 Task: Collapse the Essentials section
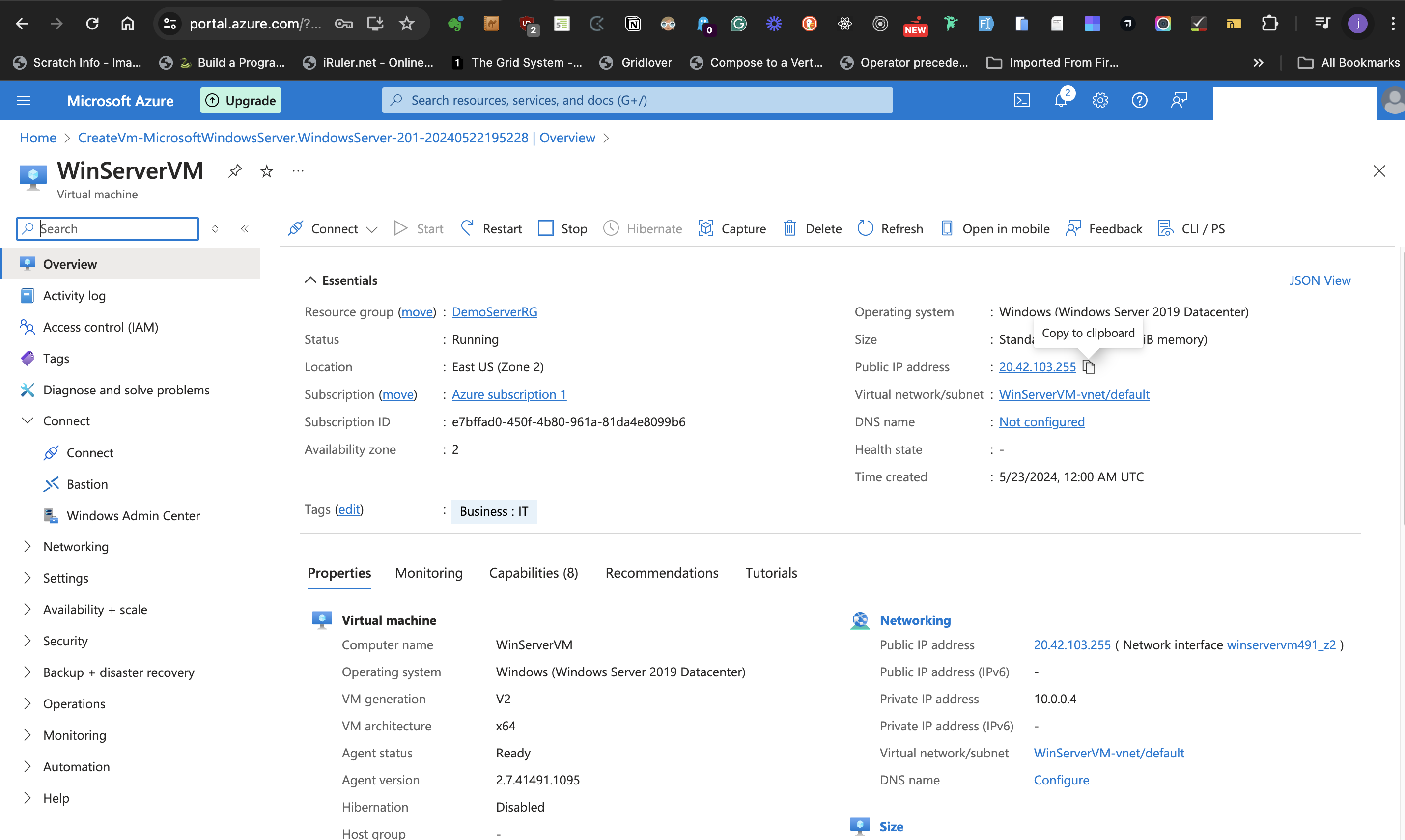point(310,279)
